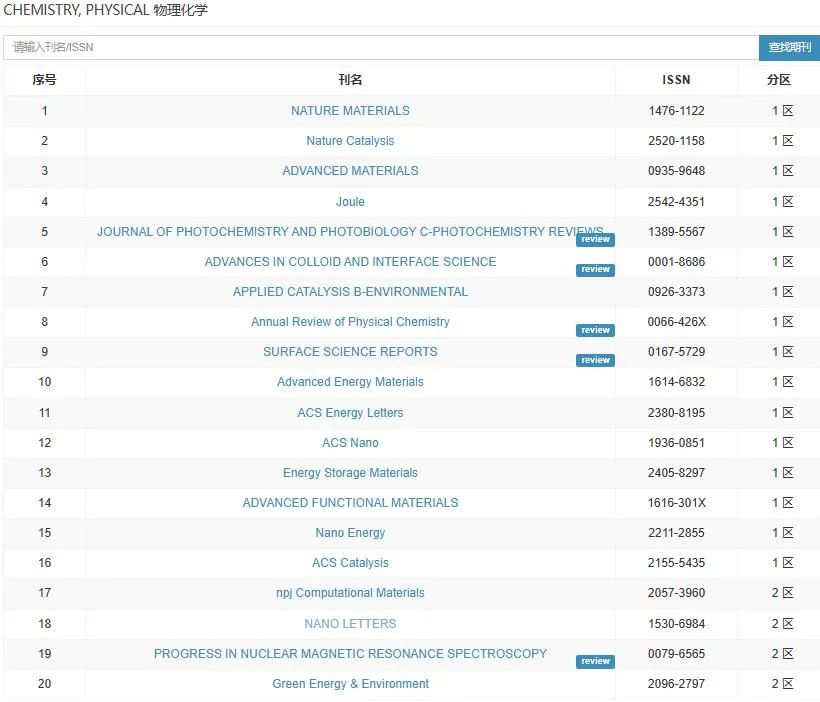
Task: Select ISSN 1530-6984 cell
Action: click(676, 624)
